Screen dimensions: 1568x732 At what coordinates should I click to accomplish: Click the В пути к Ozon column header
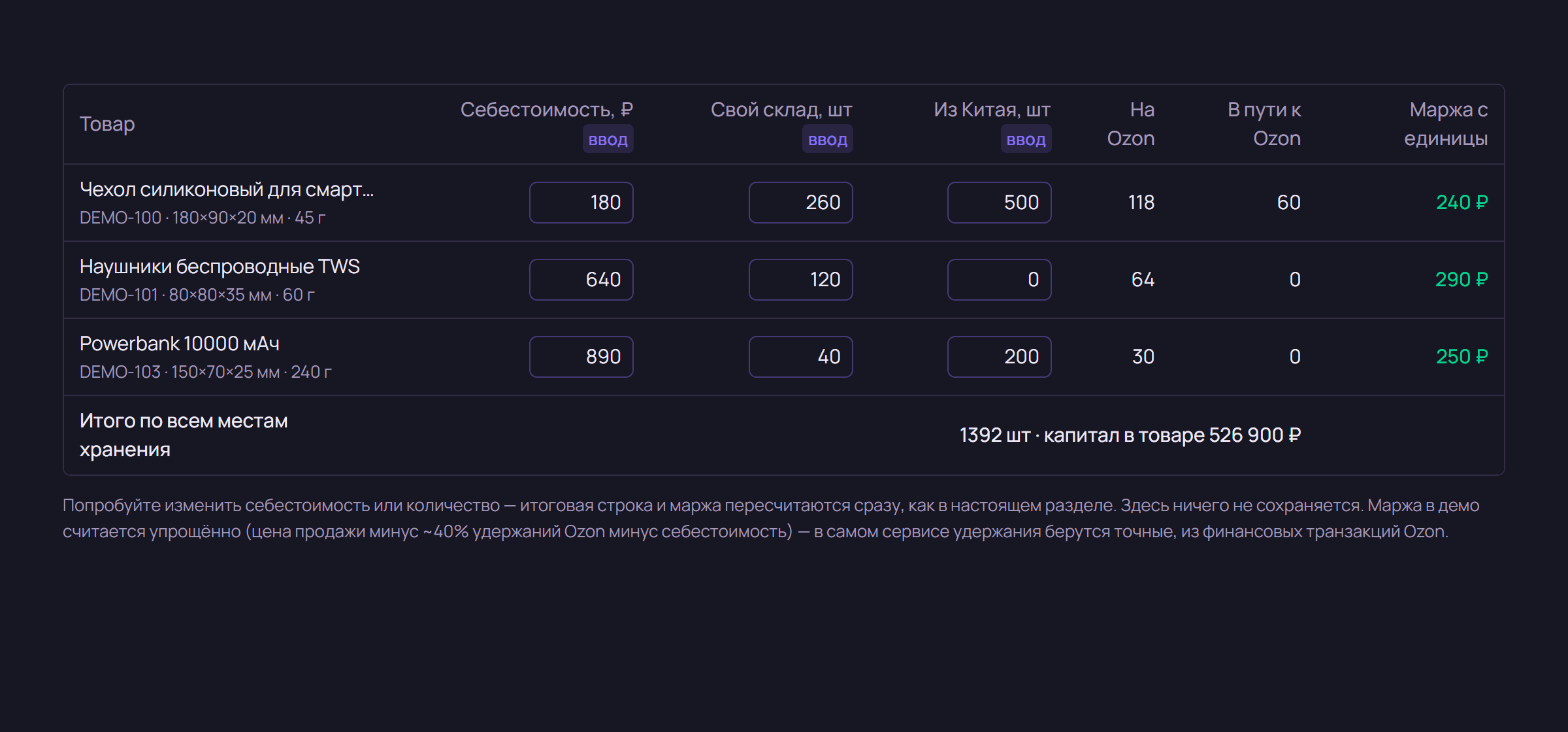(x=1264, y=124)
